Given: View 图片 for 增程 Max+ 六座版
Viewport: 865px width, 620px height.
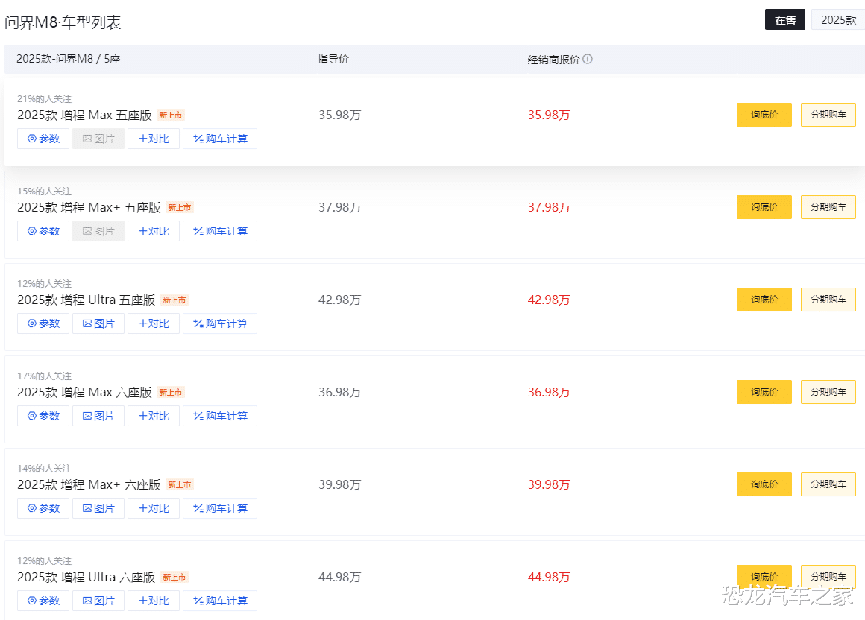Looking at the screenshot, I should [x=98, y=509].
